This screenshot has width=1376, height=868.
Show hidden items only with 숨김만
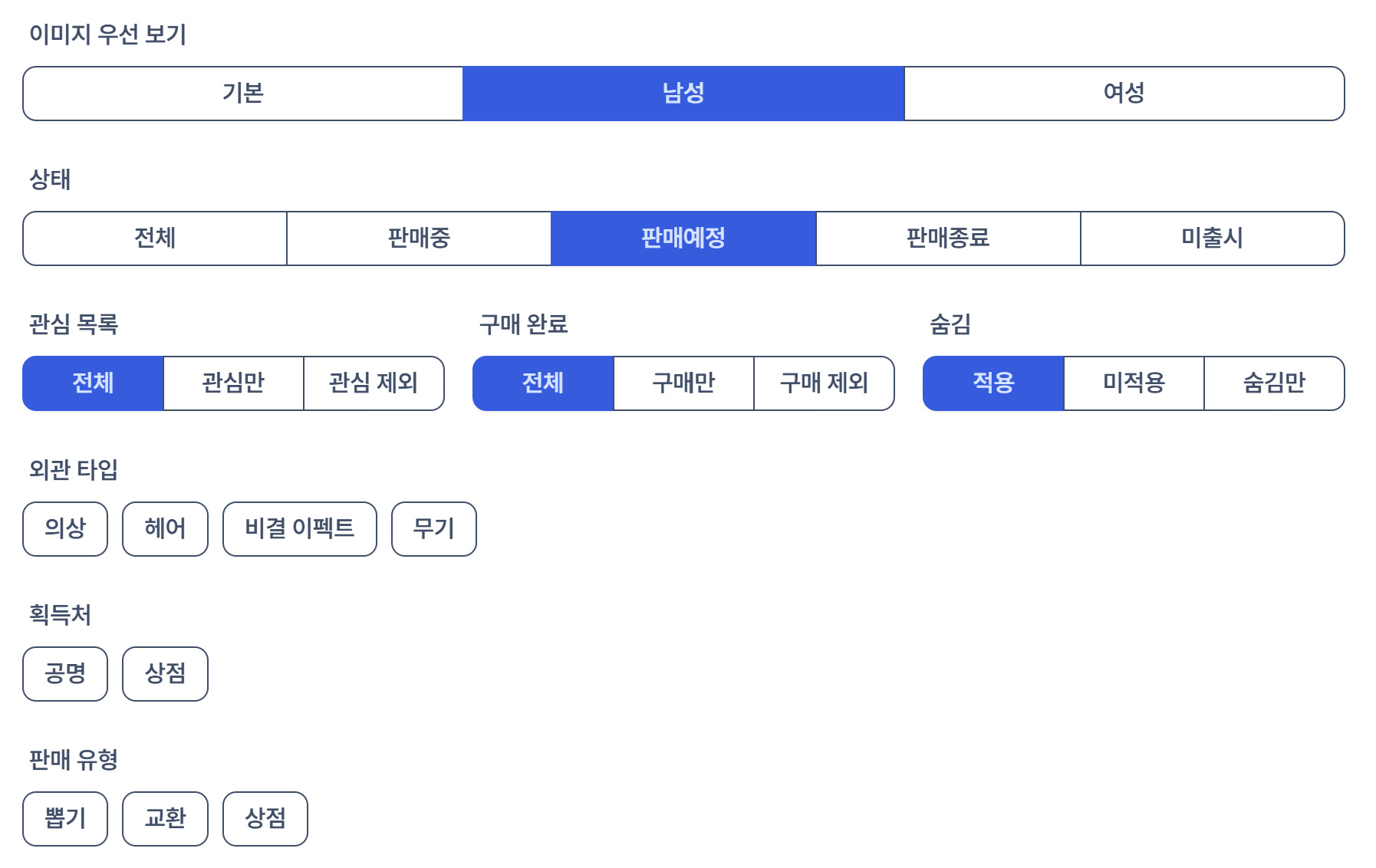pyautogui.click(x=1274, y=383)
